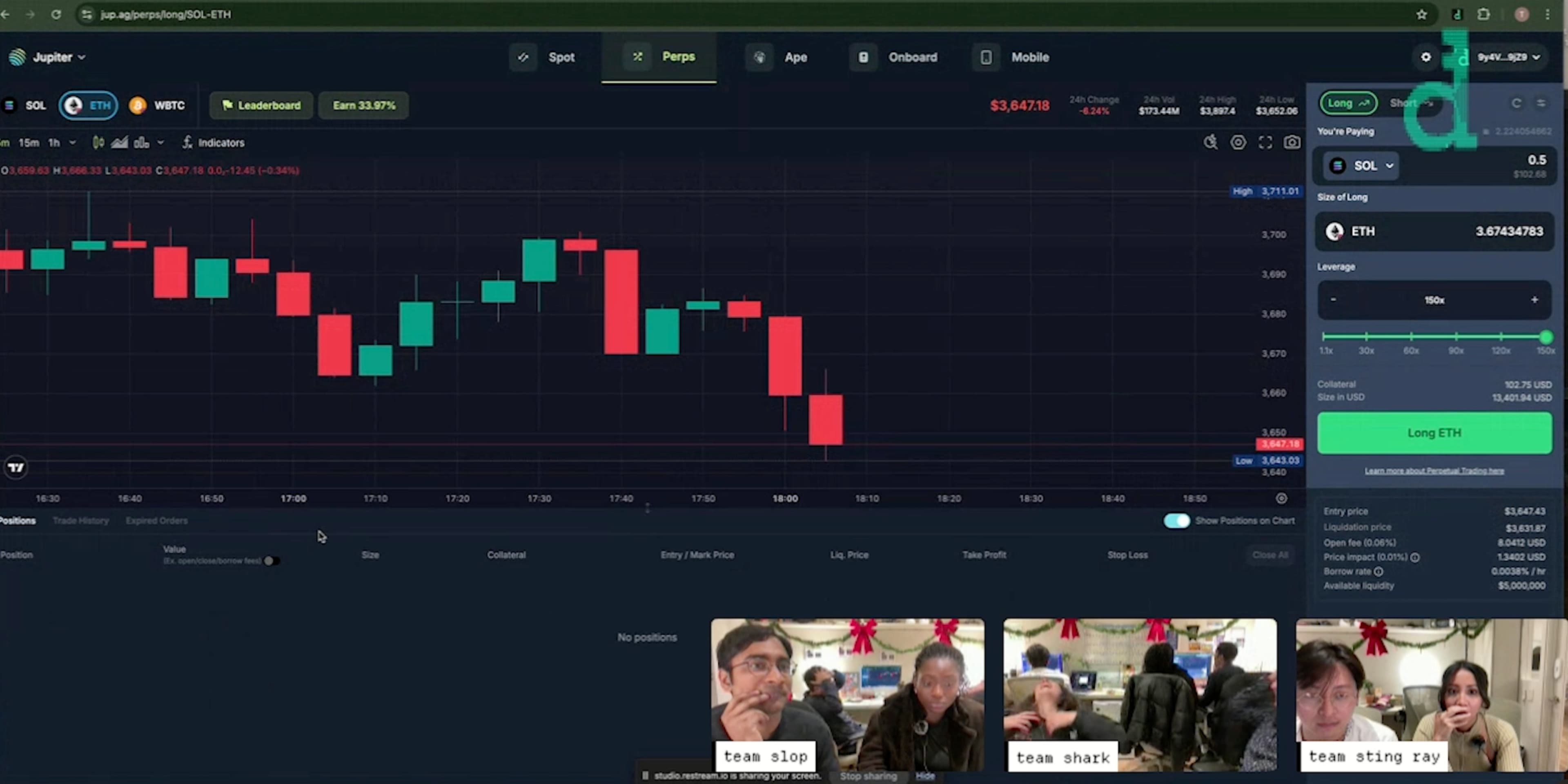The image size is (1568, 784).
Task: Select the Perps tab
Action: coord(659,57)
